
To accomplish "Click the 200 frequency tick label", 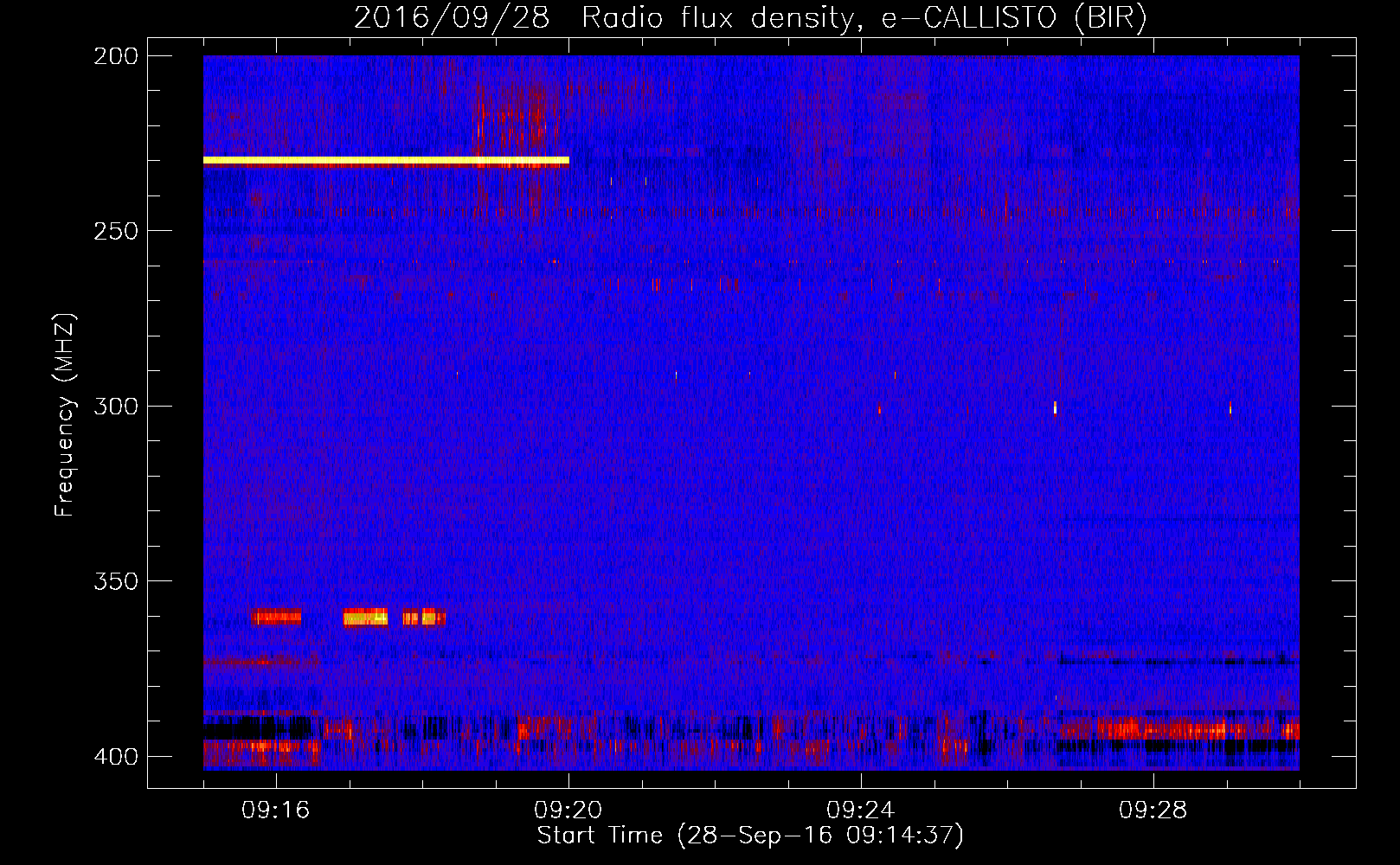I will (x=116, y=56).
